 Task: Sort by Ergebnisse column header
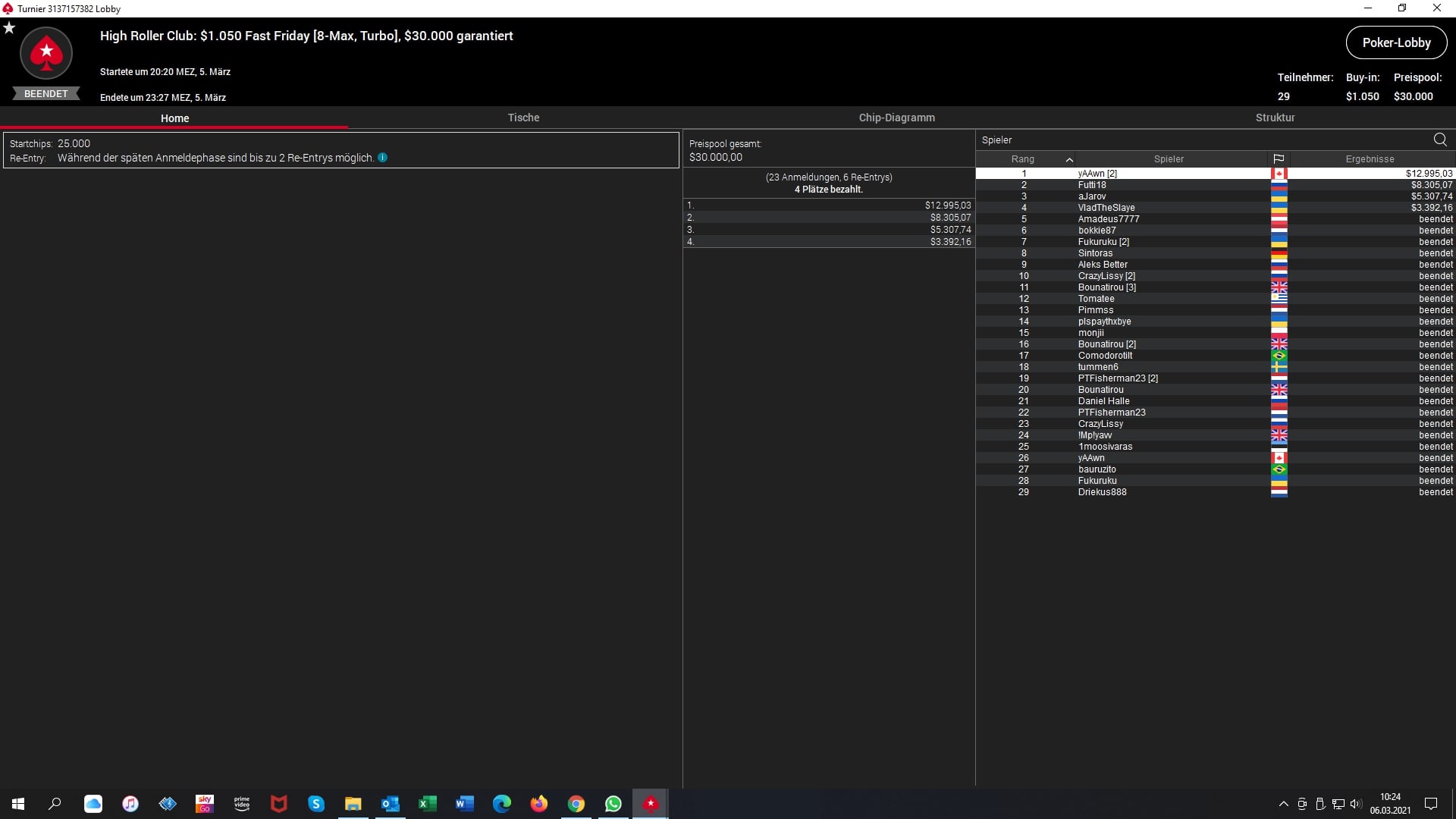1370,159
